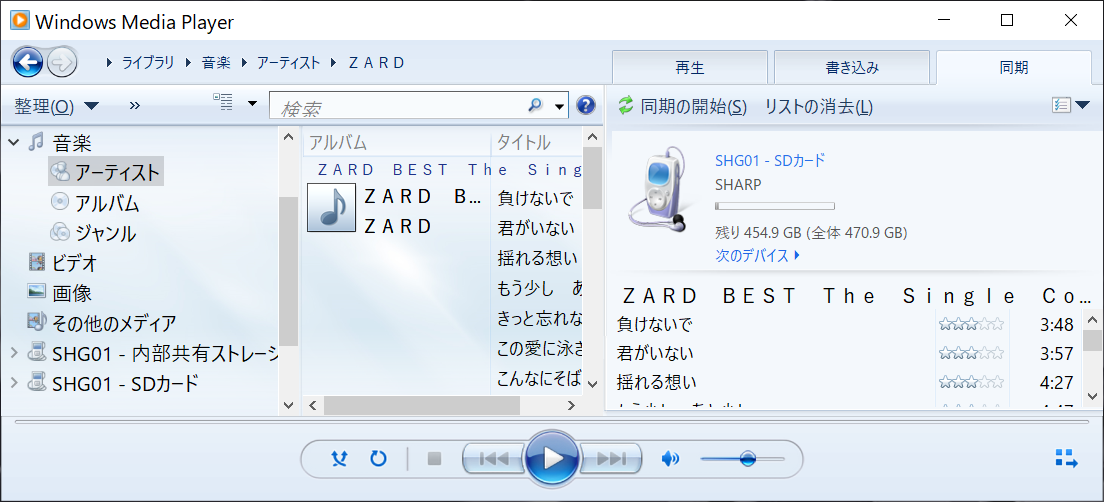1104x502 pixels.
Task: Click the Stop playback button
Action: pyautogui.click(x=434, y=459)
